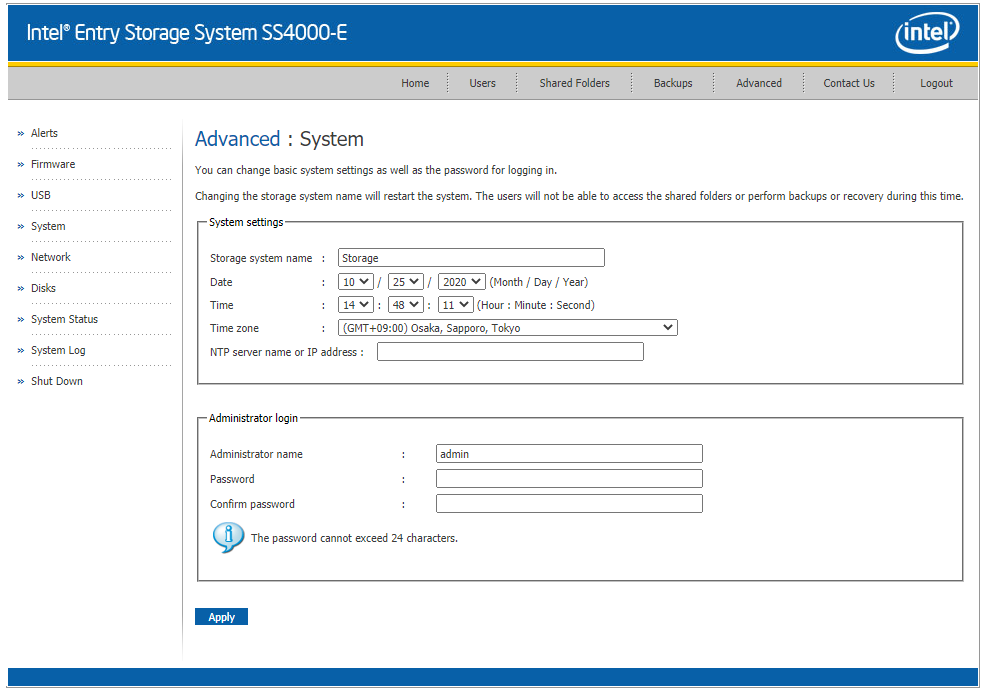Image resolution: width=981 pixels, height=693 pixels.
Task: Click Logout in the navigation bar
Action: [x=936, y=83]
